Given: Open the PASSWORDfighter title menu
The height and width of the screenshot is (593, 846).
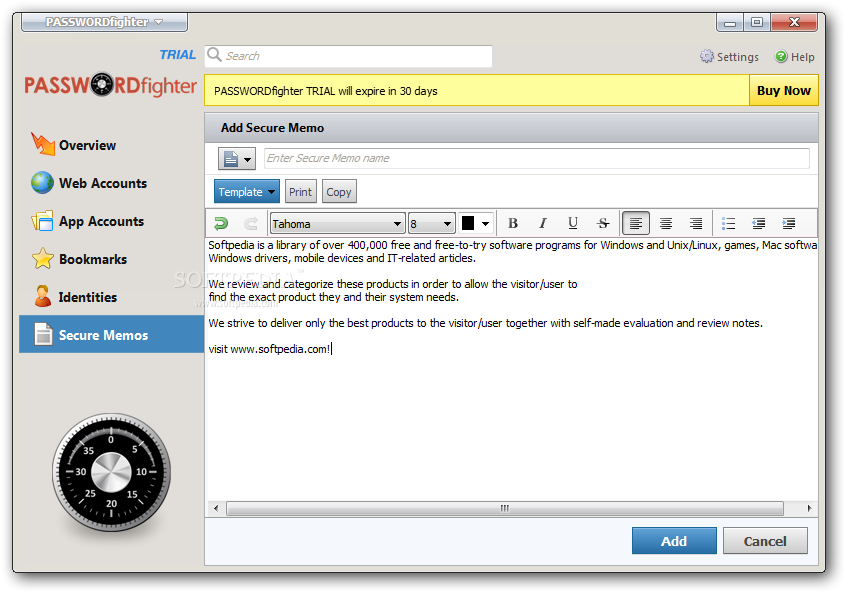Looking at the screenshot, I should (x=104, y=22).
